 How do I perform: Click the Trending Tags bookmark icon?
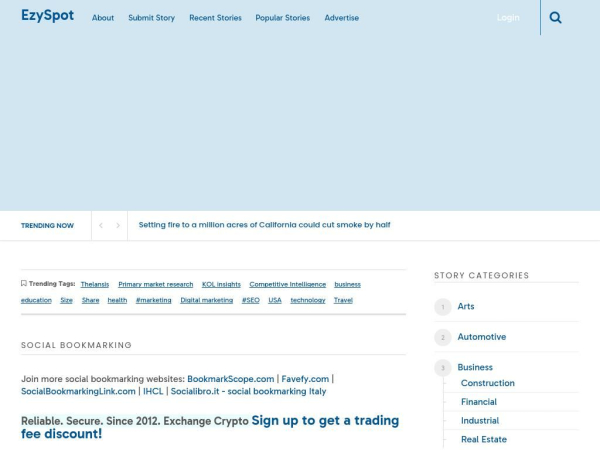pyautogui.click(x=24, y=283)
